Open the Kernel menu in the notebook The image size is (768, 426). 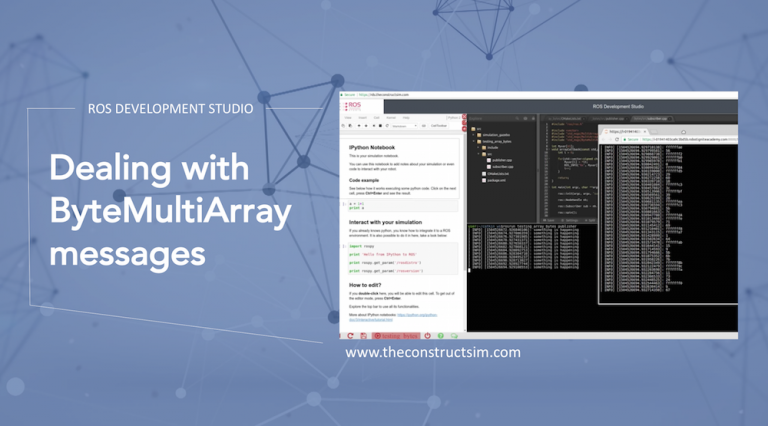tap(391, 118)
